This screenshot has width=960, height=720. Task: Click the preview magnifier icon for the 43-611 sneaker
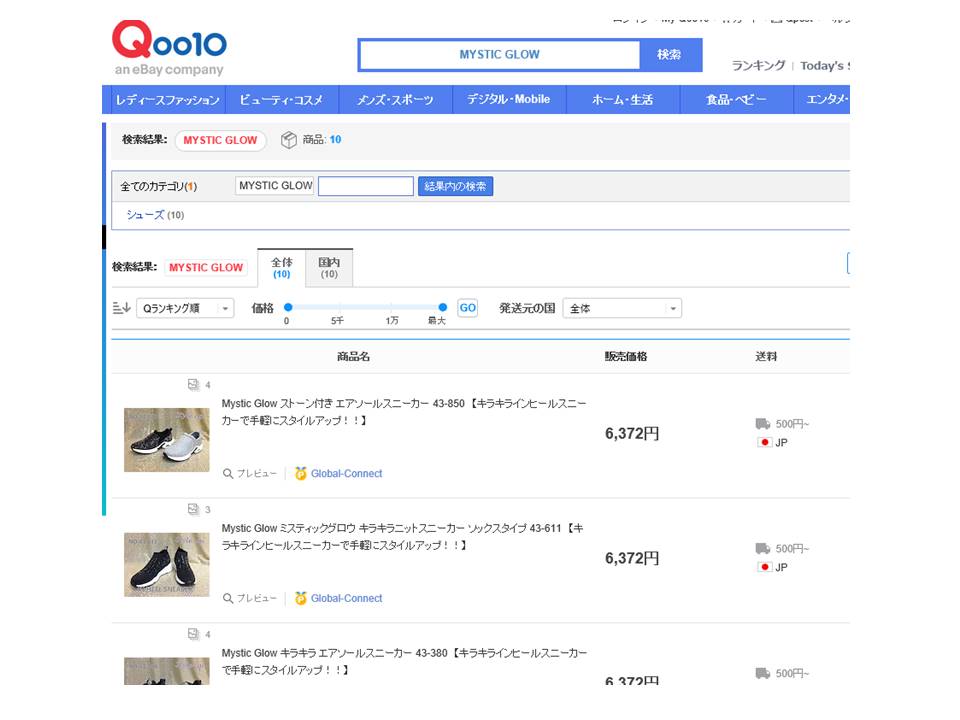[228, 598]
